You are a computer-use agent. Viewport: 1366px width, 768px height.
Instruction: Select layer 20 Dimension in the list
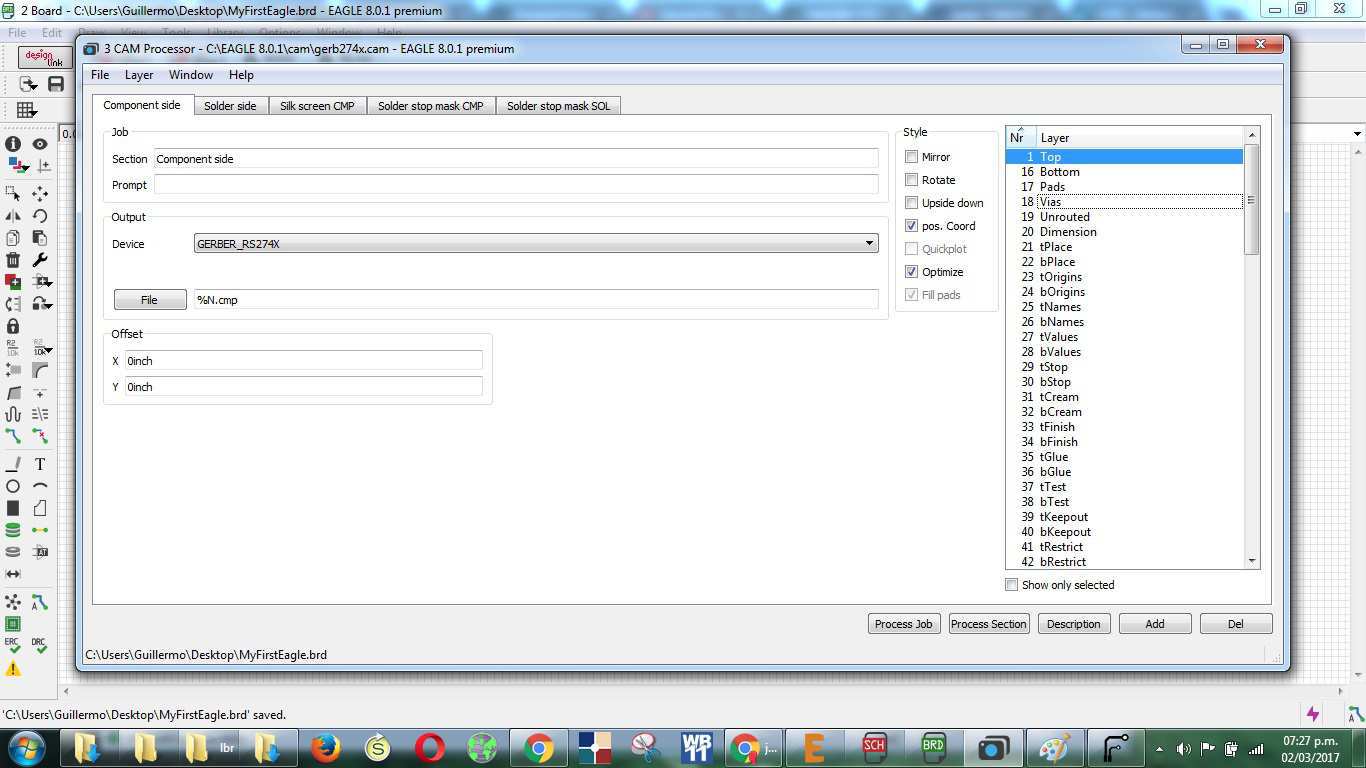pos(1124,232)
